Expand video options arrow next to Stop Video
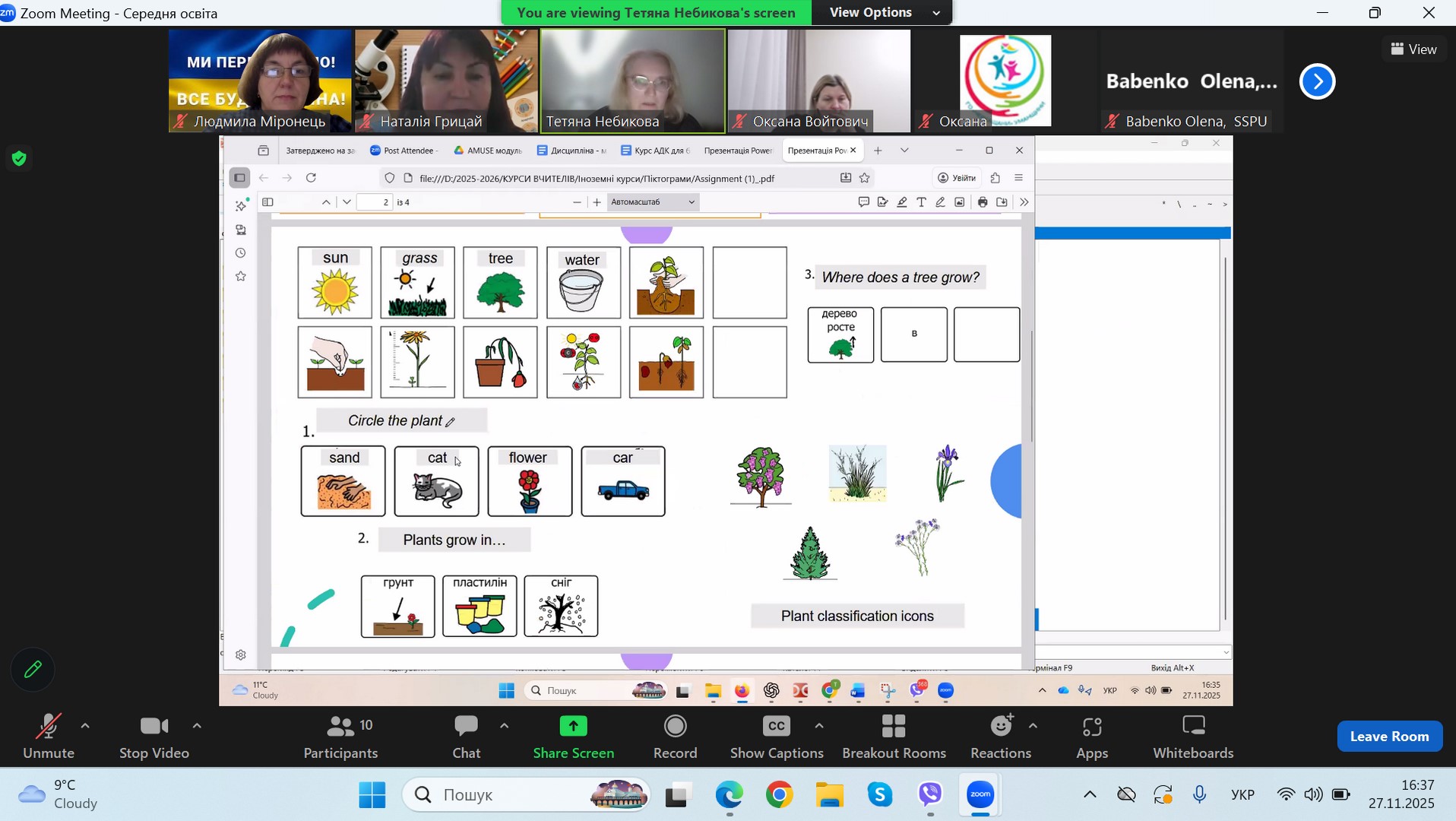This screenshot has height=821, width=1456. coord(197,727)
